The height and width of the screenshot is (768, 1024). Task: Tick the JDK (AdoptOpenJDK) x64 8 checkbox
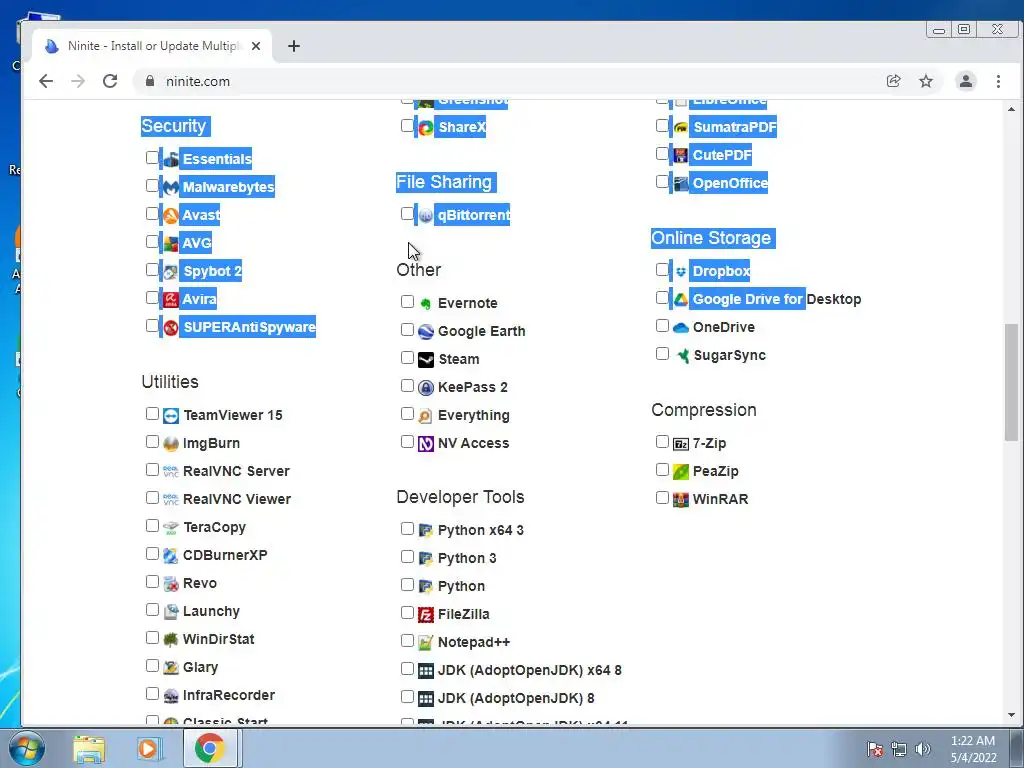pyautogui.click(x=408, y=669)
